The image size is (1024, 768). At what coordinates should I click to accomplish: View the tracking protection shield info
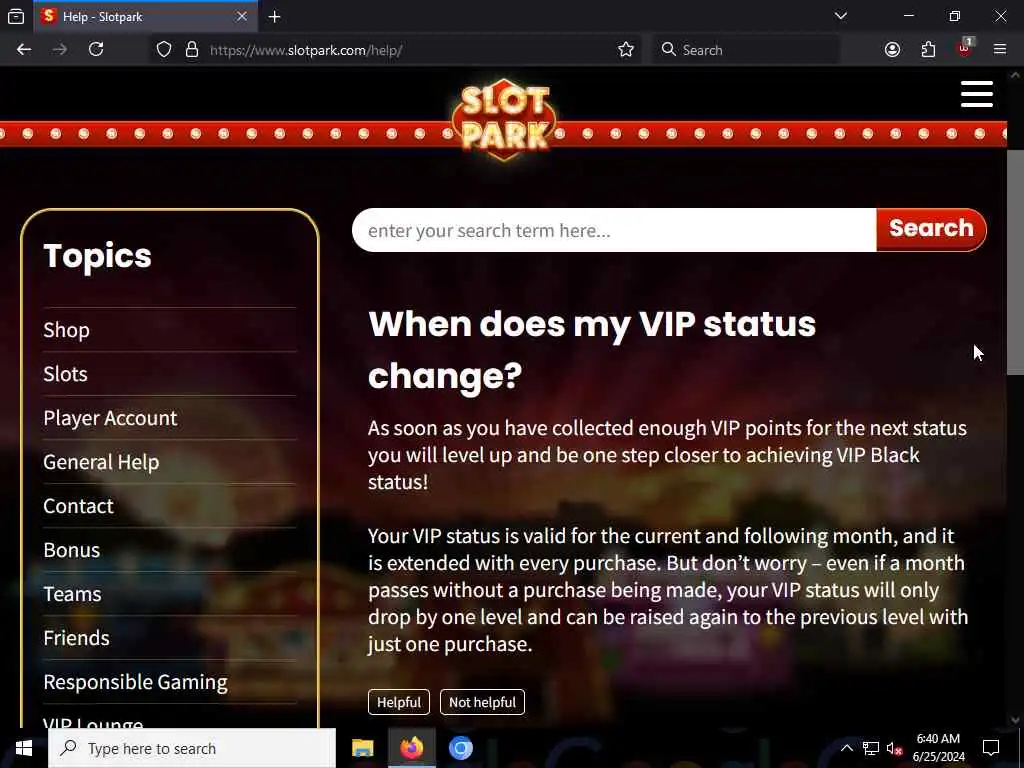164,50
